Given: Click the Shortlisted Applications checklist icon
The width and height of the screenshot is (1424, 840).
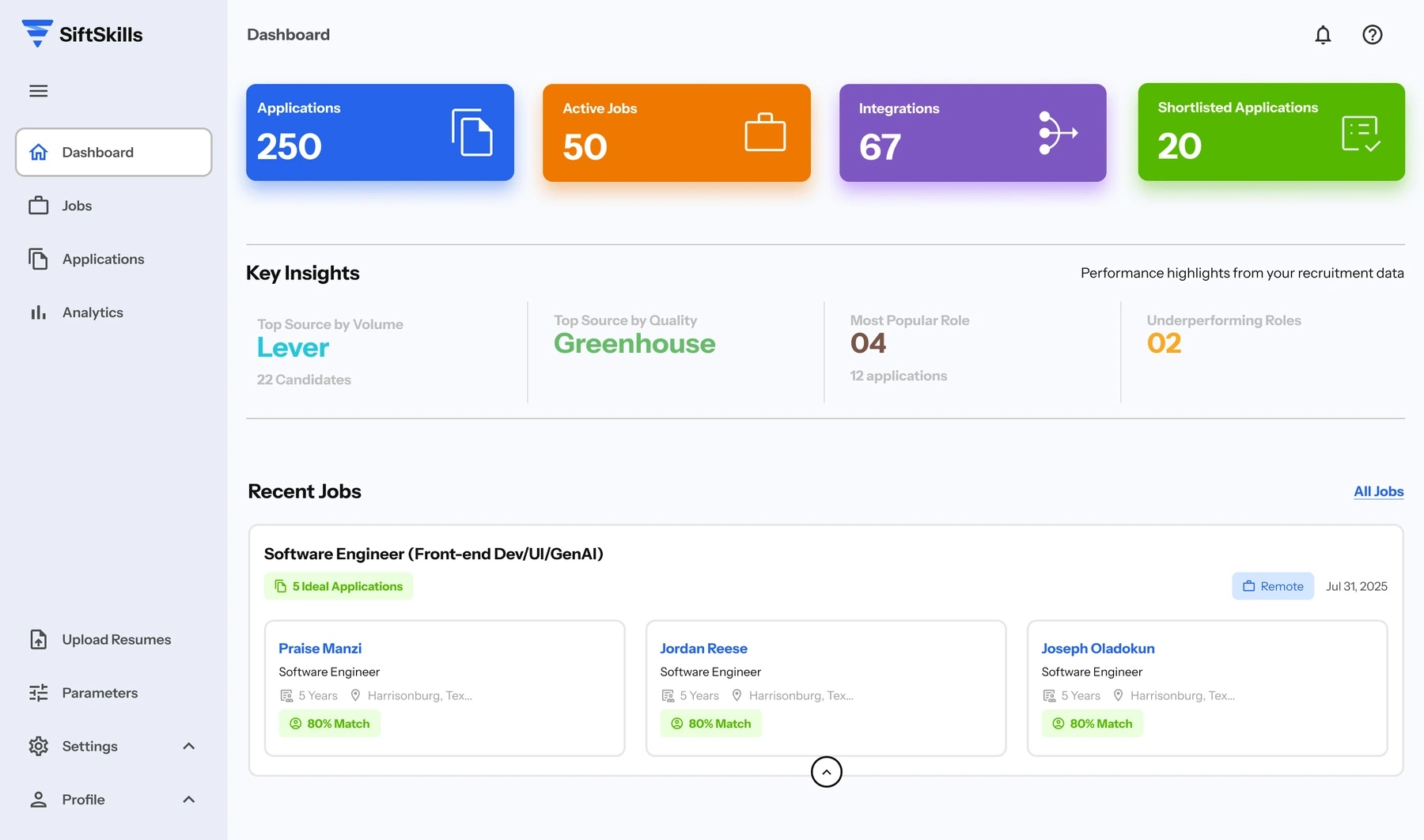Looking at the screenshot, I should coord(1361,133).
